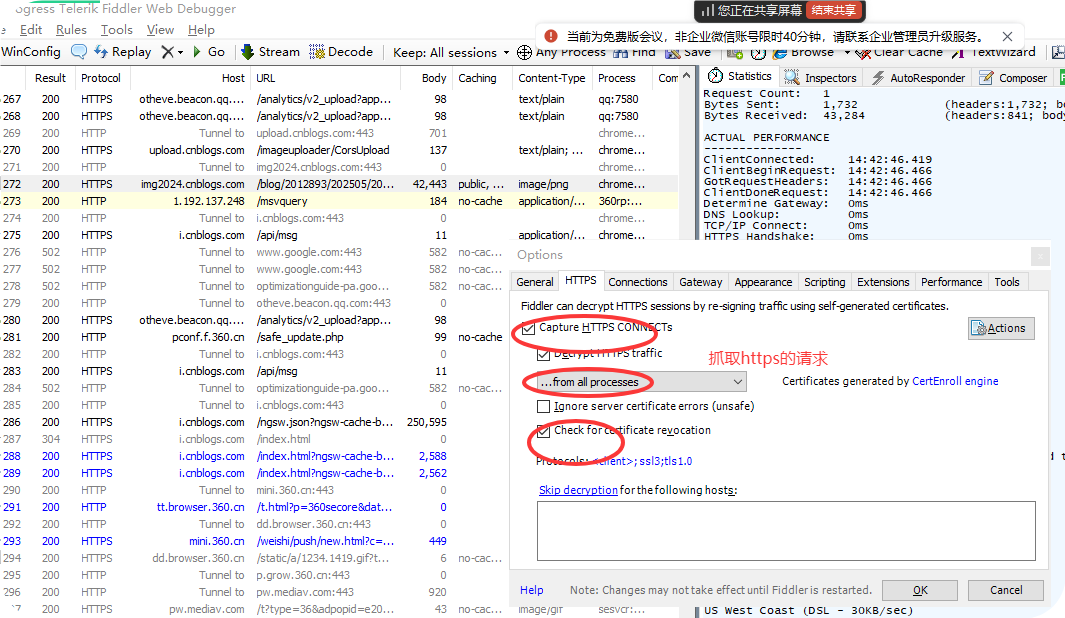Open the TextWizard tool
The width and height of the screenshot is (1065, 618).
(x=993, y=52)
